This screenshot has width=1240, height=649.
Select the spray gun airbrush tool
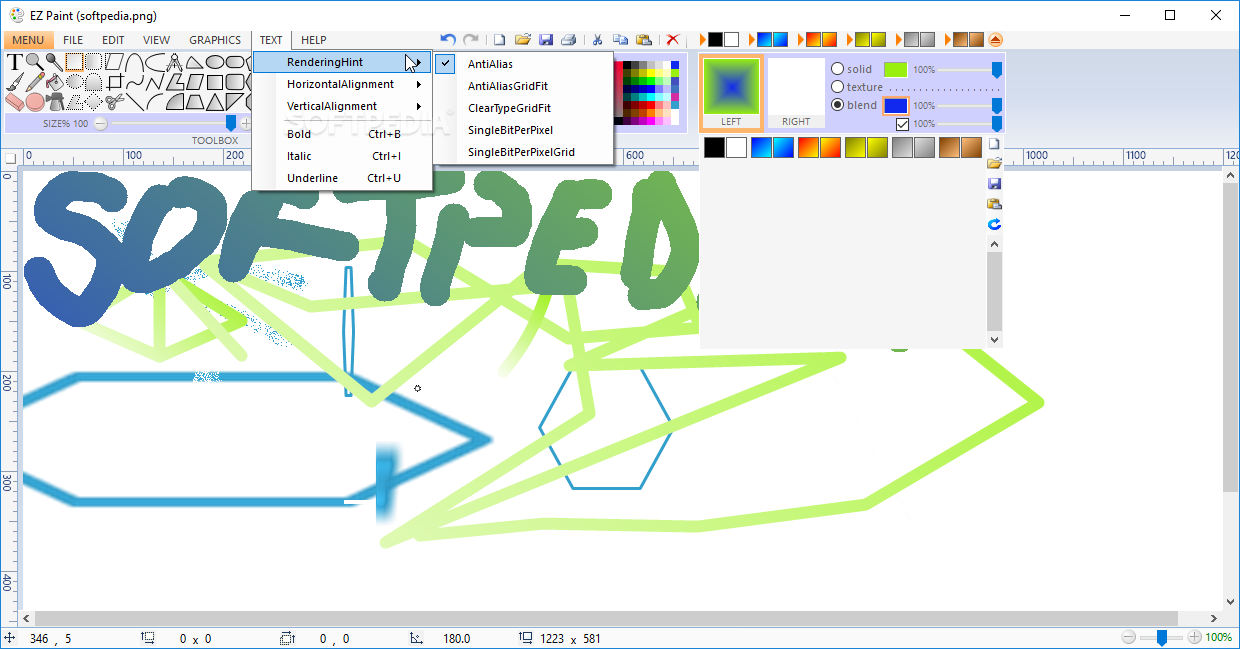[54, 101]
